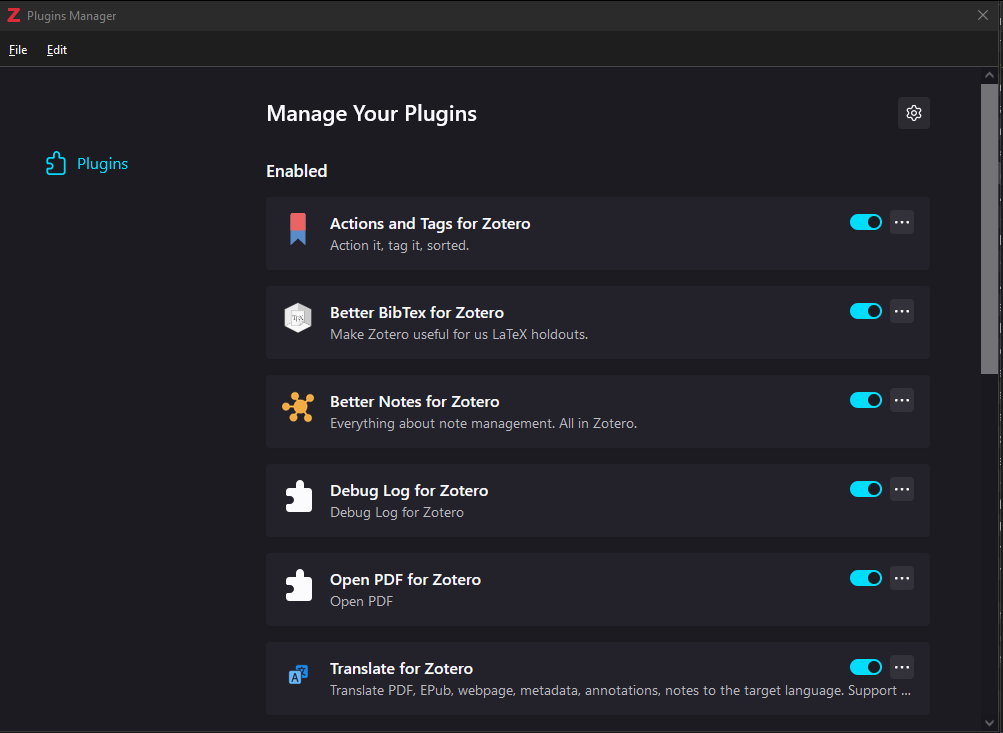
Task: Click the 'Action it, tag it, sorted.' description
Action: tap(399, 246)
